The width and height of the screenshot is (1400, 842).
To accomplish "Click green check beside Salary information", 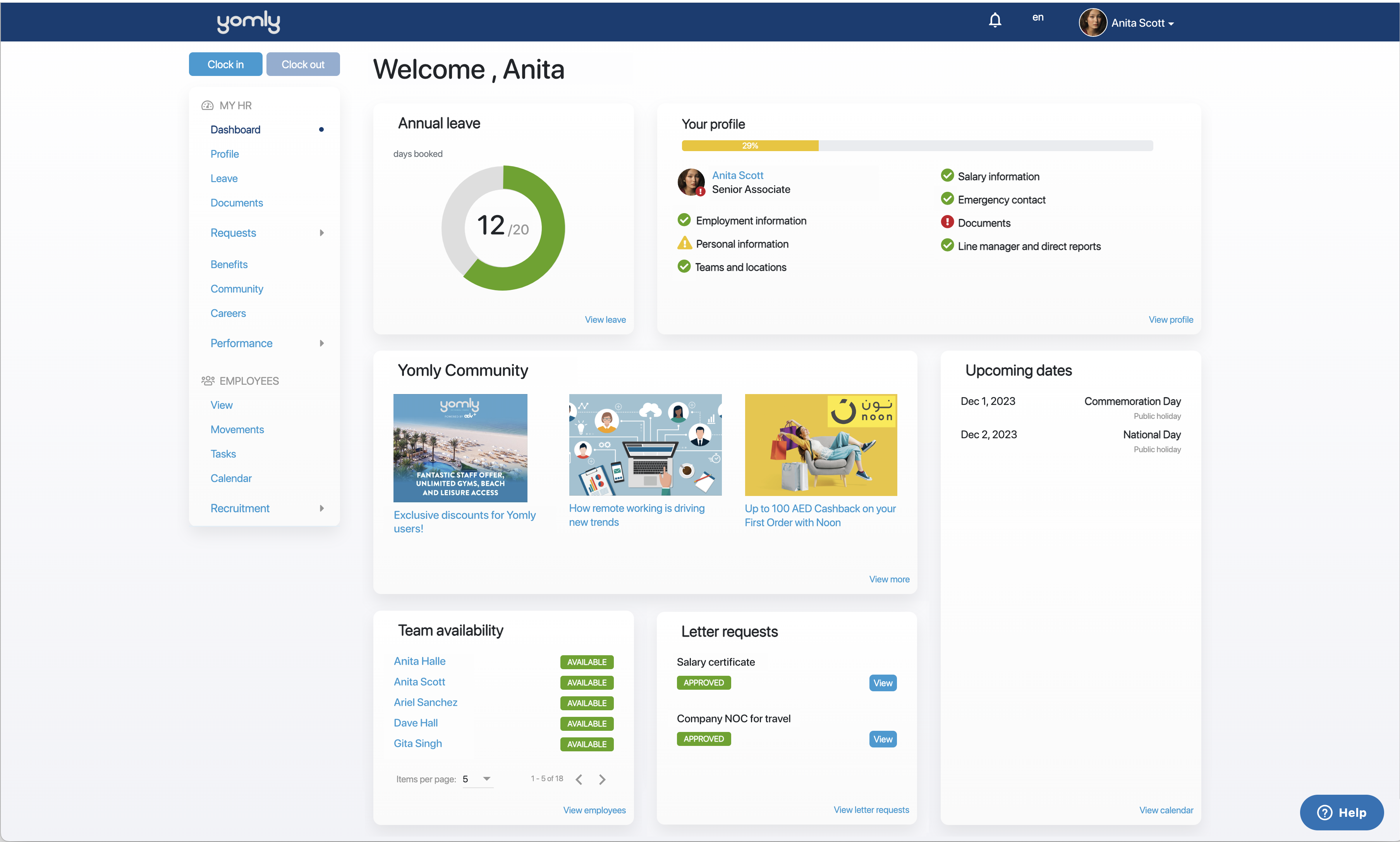I will coord(947,175).
